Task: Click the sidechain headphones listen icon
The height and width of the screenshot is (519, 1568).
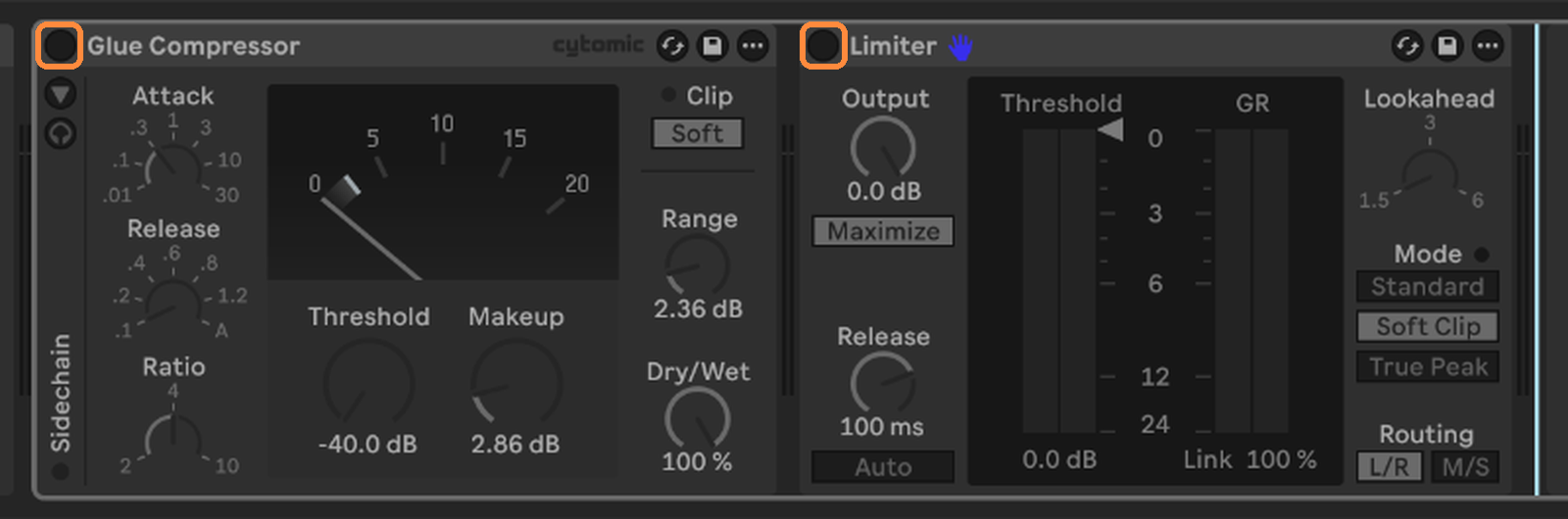Action: pyautogui.click(x=61, y=132)
